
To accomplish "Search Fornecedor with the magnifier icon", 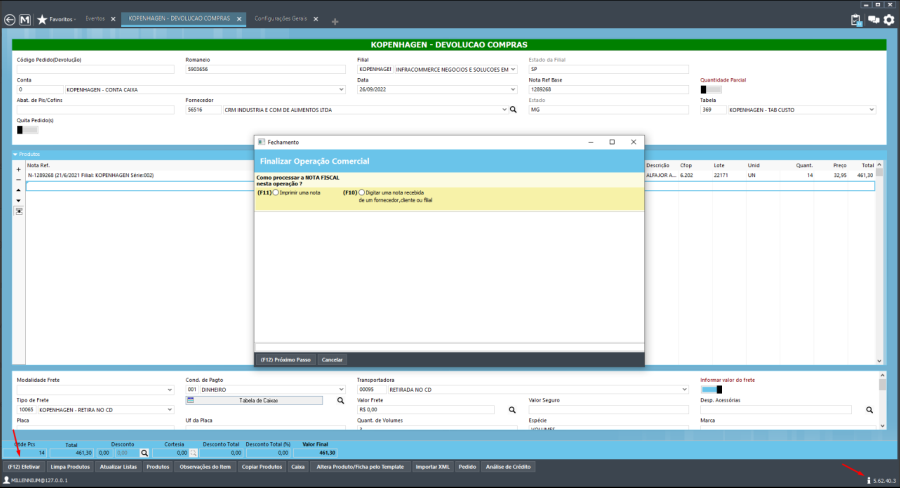I will (x=513, y=110).
